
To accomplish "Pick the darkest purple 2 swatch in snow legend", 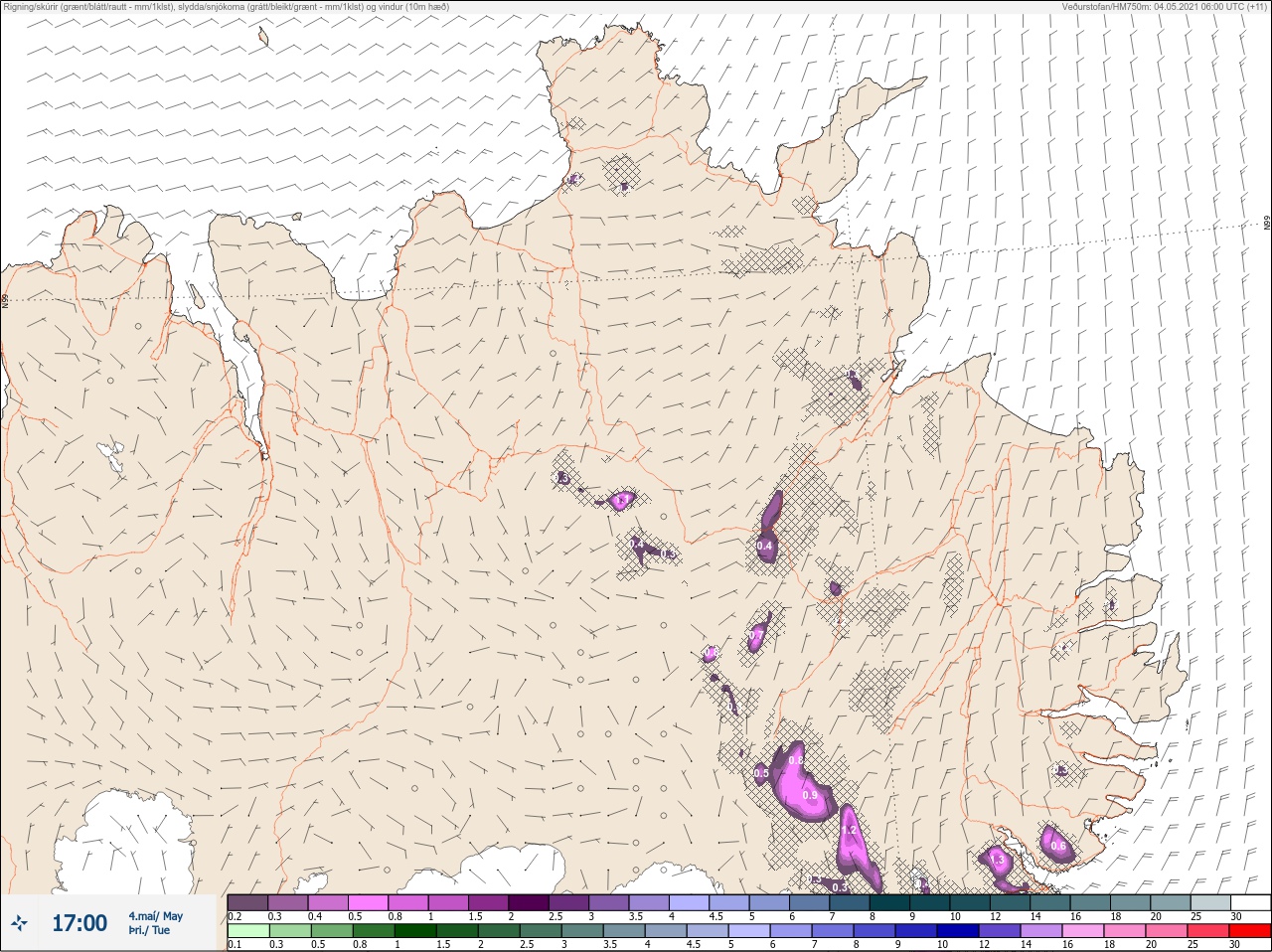I will [529, 902].
